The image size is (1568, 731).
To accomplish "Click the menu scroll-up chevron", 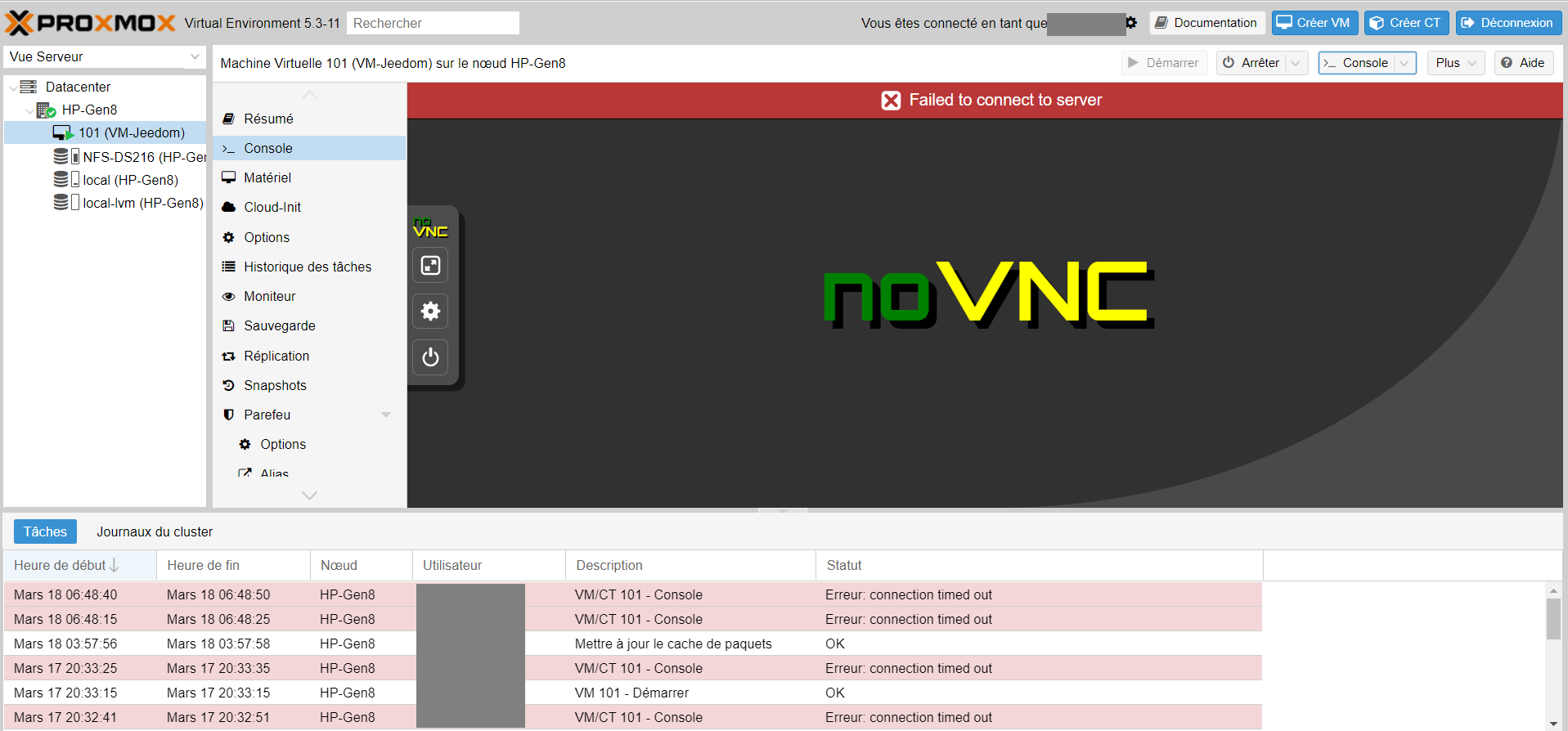I will coord(309,95).
